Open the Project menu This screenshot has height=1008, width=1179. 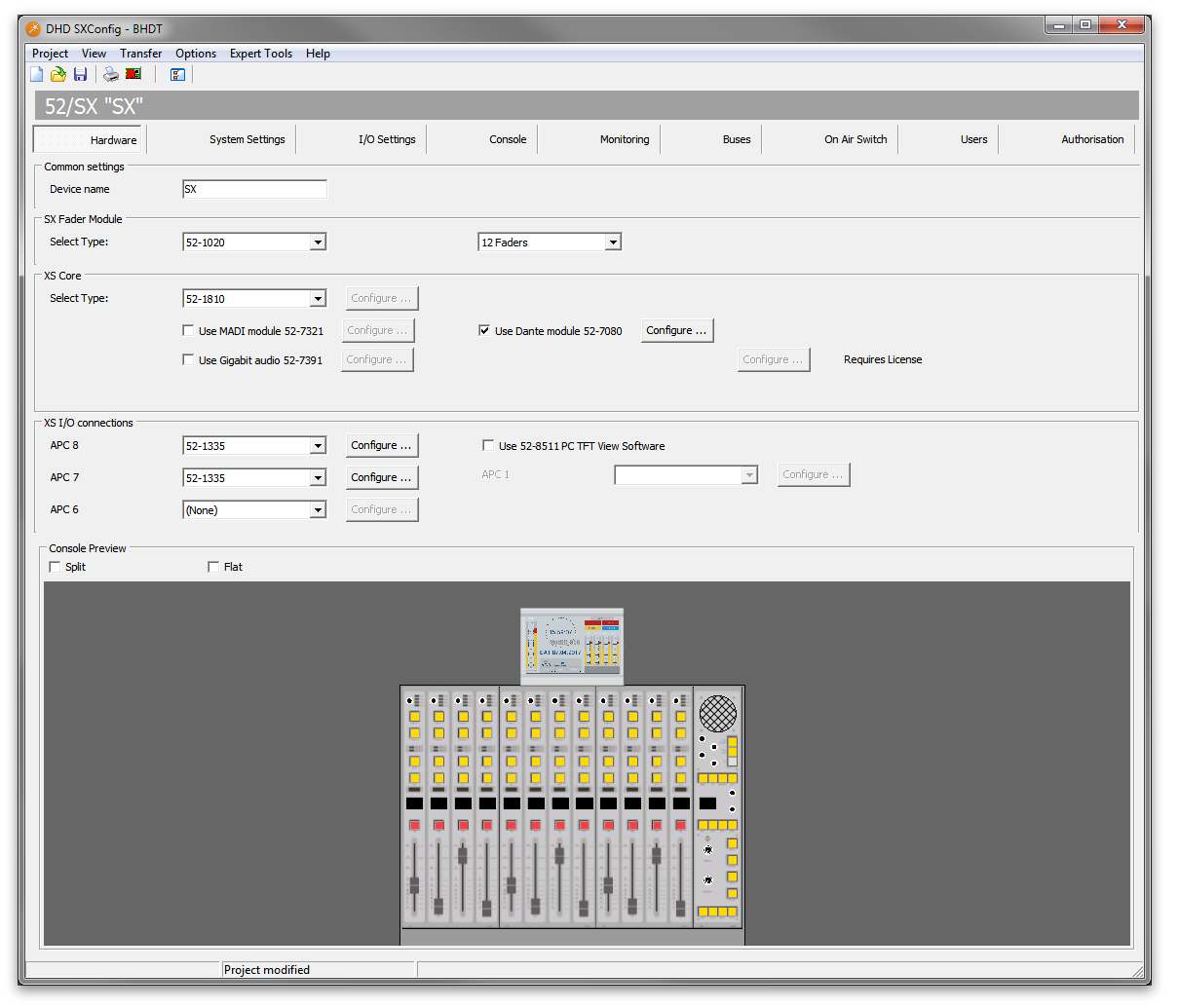(50, 54)
